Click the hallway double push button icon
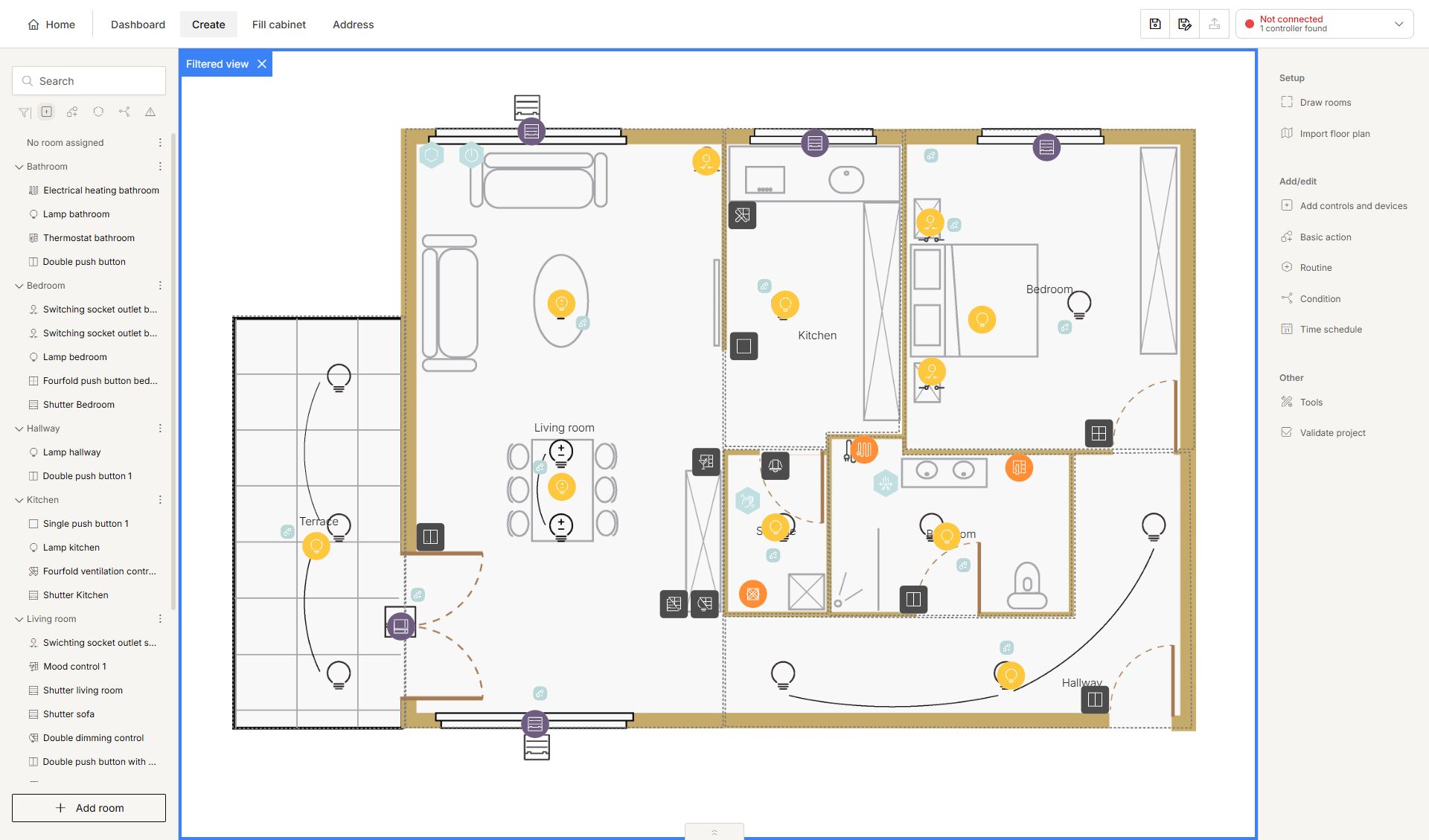This screenshot has height=840, width=1429. pos(1095,699)
